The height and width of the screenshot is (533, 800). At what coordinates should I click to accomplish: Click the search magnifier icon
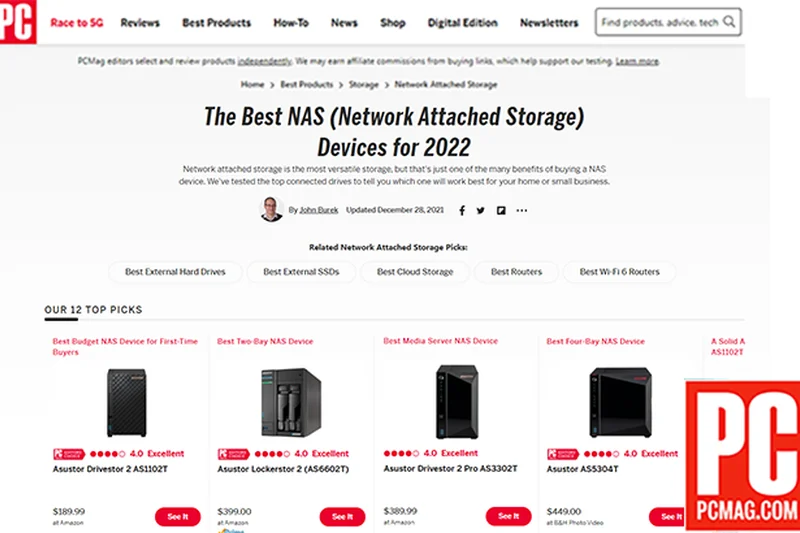729,22
